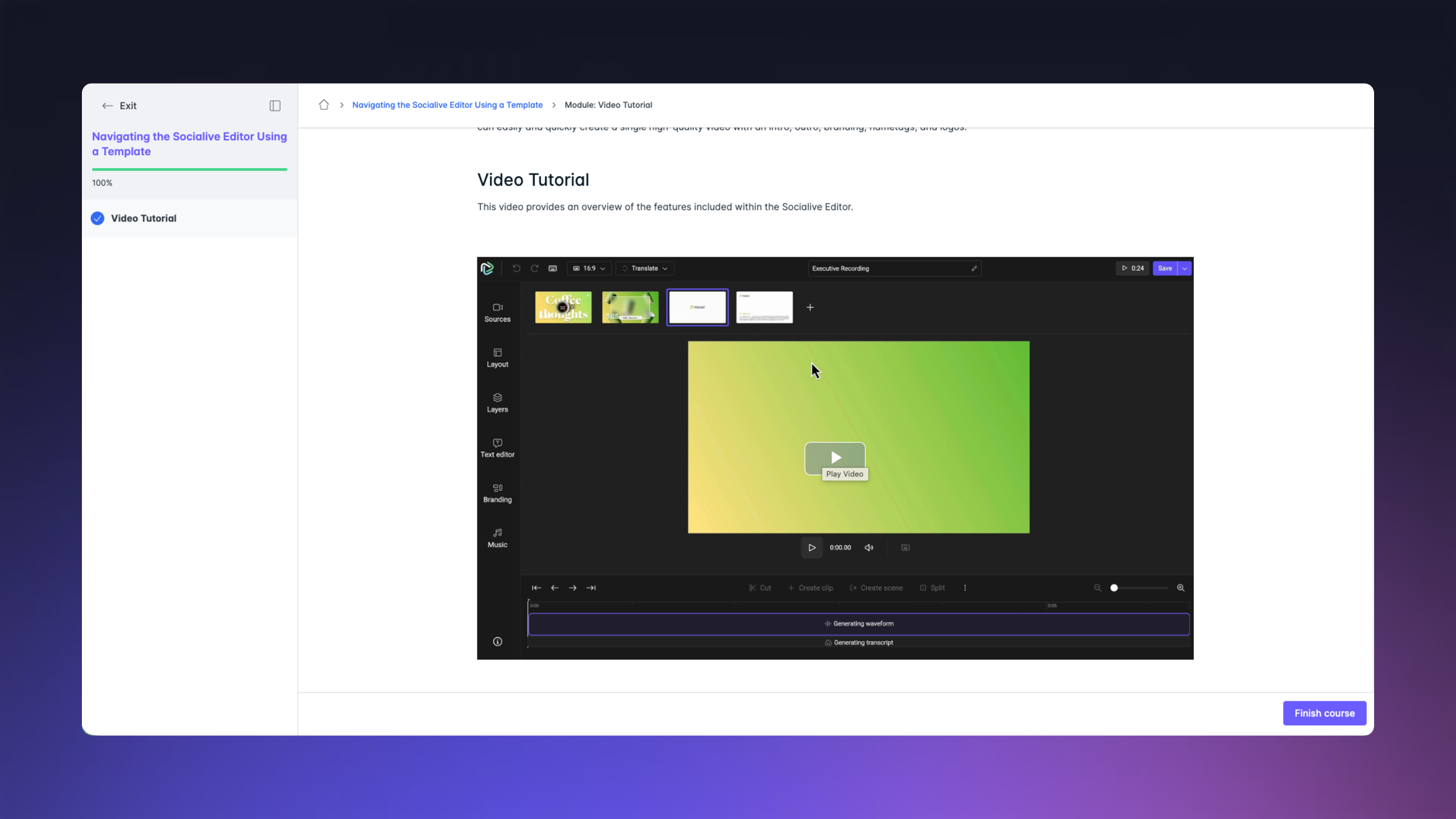Open the 16:9 aspect ratio dropdown
The height and width of the screenshot is (819, 1456).
point(589,268)
